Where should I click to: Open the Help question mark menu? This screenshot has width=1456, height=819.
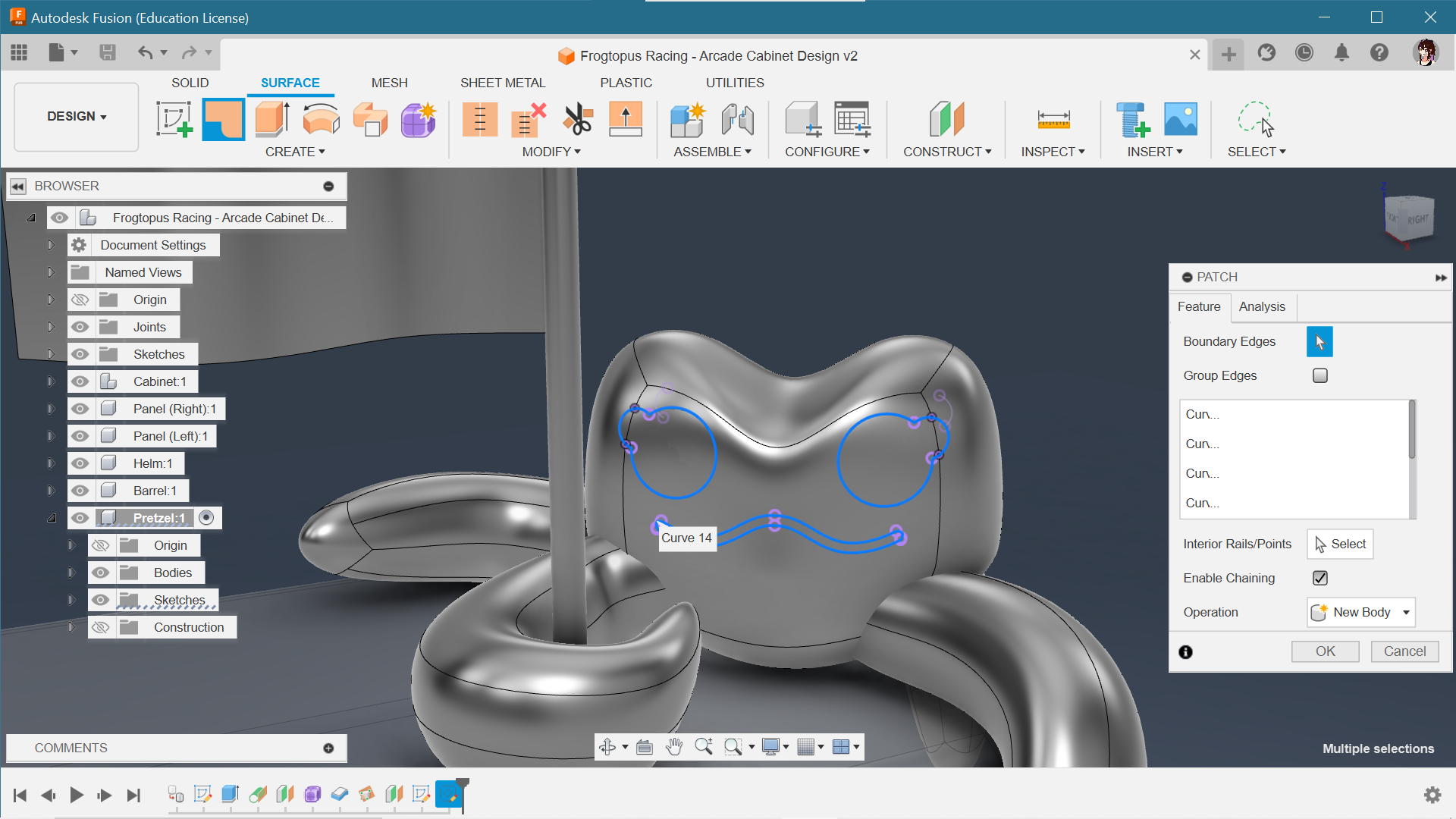pyautogui.click(x=1379, y=52)
